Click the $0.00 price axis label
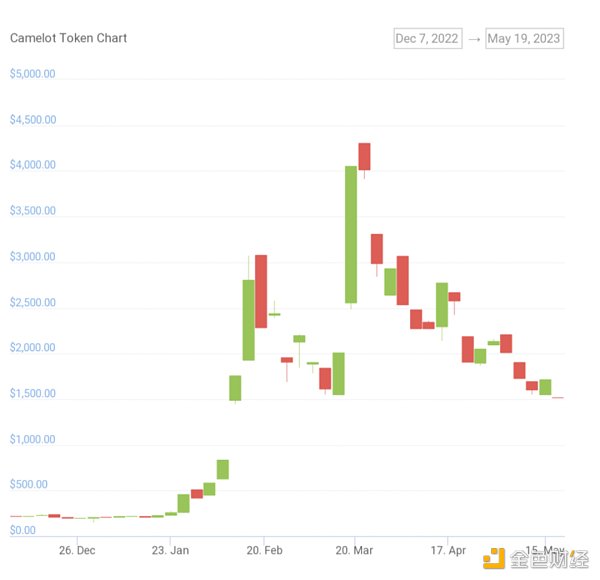Viewport: 600px width, 580px height. (23, 531)
